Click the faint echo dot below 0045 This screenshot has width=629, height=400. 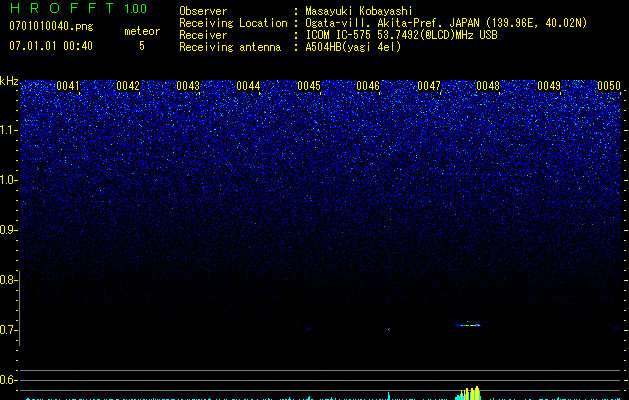308,329
